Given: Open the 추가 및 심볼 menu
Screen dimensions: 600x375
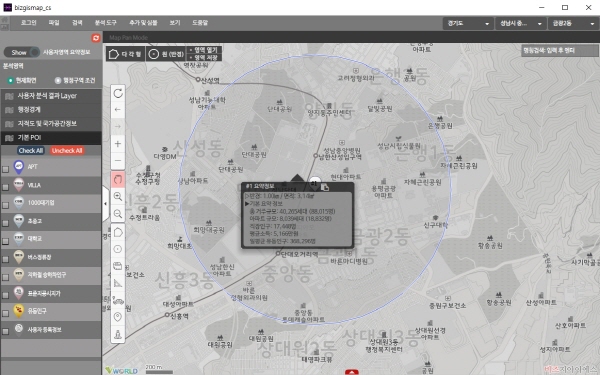Looking at the screenshot, I should coord(143,23).
